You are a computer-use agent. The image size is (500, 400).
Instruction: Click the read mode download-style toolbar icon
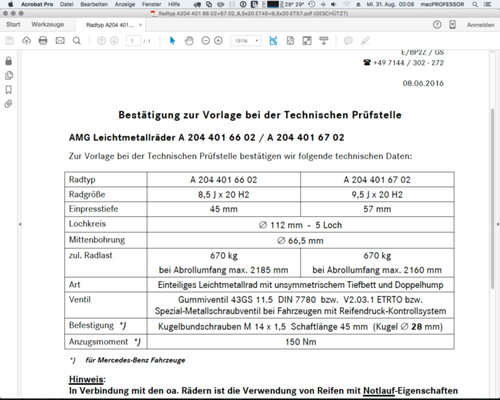pyautogui.click(x=324, y=41)
